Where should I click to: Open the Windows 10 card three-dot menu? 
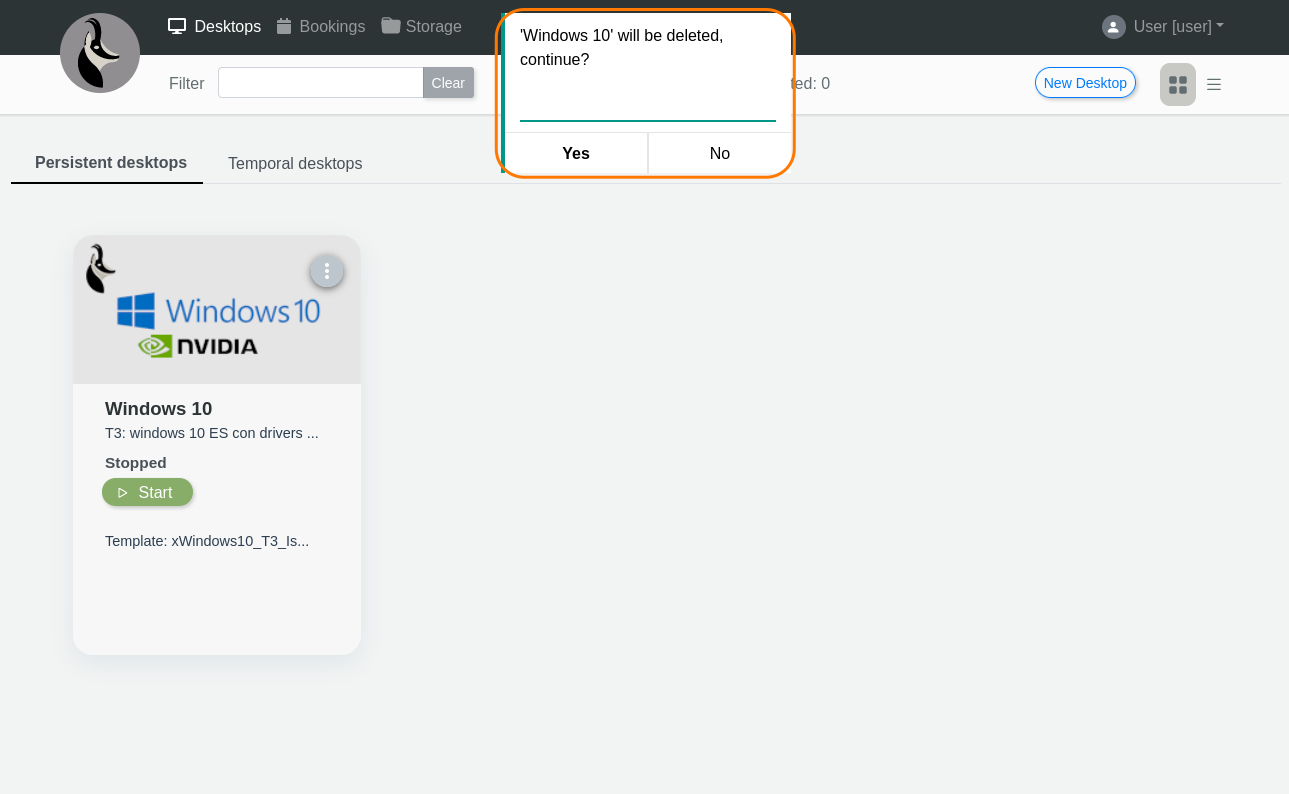coord(327,271)
